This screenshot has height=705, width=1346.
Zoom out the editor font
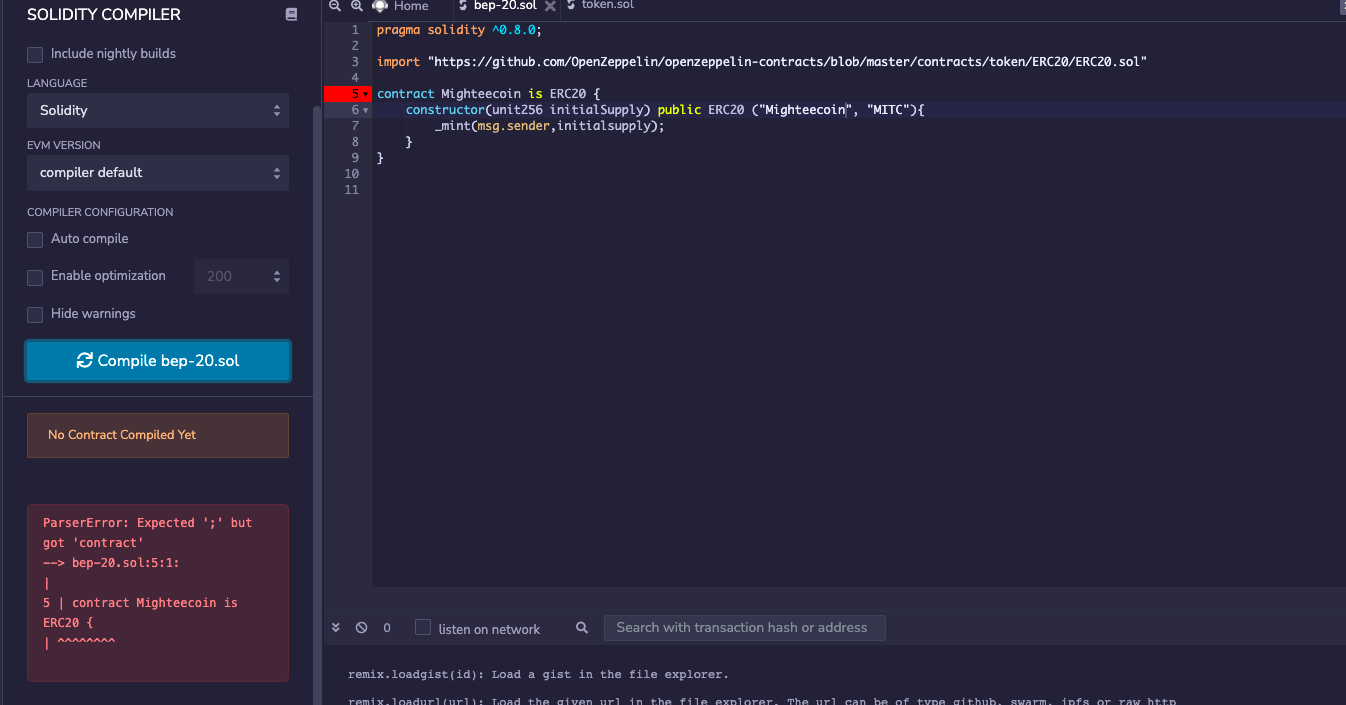335,6
